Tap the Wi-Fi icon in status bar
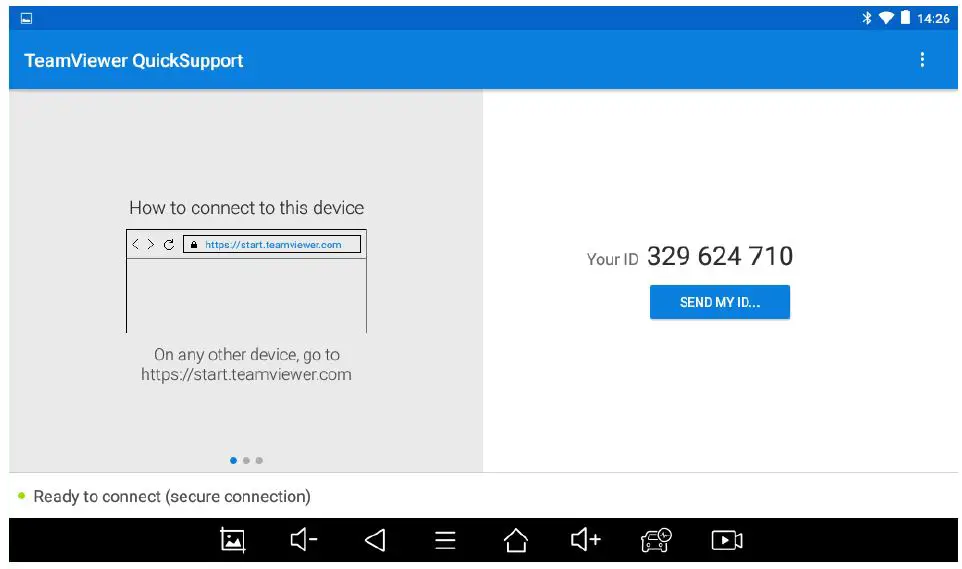Image resolution: width=962 pixels, height=569 pixels. click(x=886, y=18)
